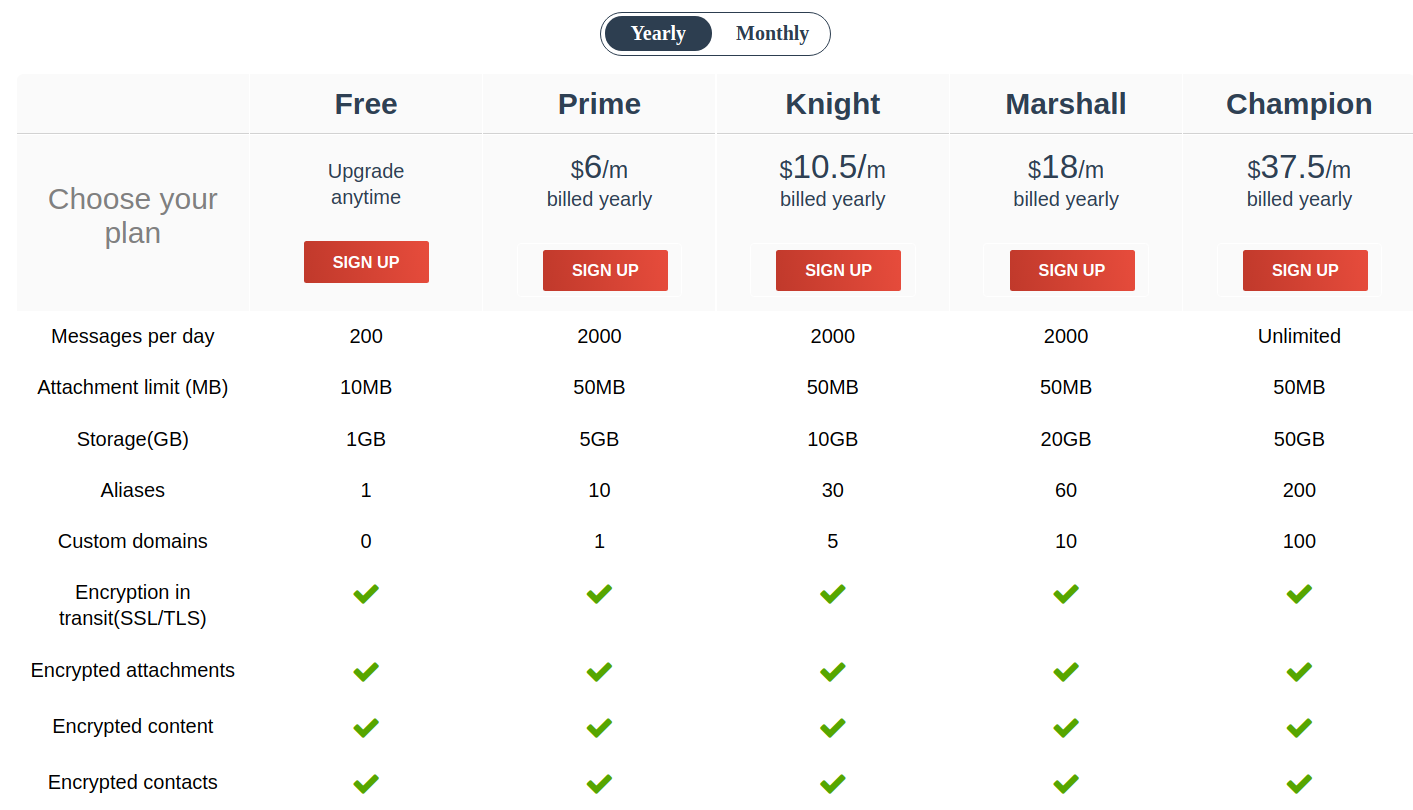Click Free plan encrypted content checkmark
The width and height of the screenshot is (1413, 810).
pyautogui.click(x=366, y=728)
